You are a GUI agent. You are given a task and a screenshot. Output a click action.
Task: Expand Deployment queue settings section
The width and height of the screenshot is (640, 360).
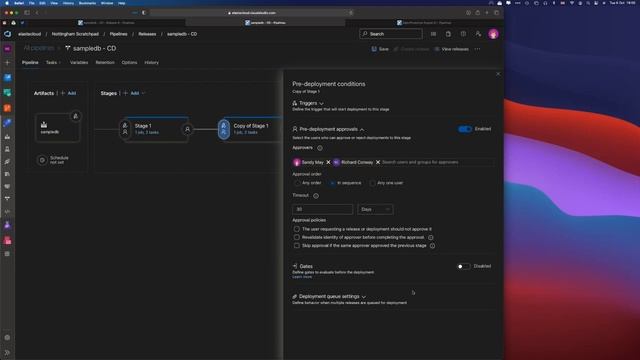click(x=364, y=297)
